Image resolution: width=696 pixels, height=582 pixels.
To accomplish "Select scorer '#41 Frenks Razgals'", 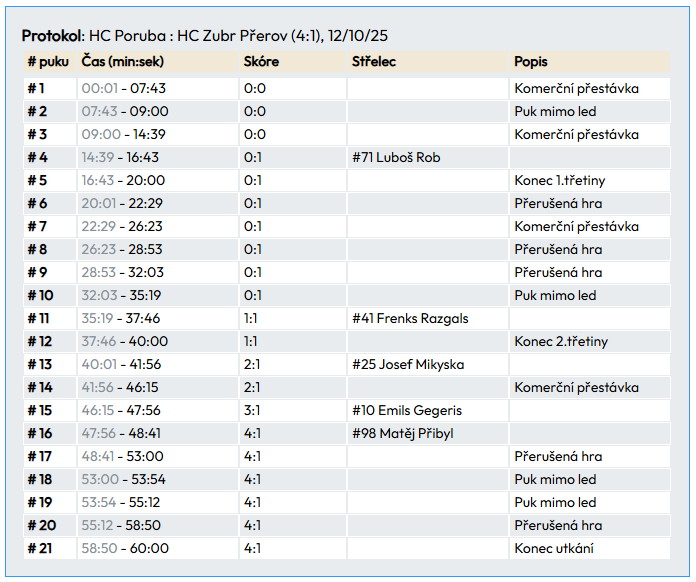I will point(410,319).
